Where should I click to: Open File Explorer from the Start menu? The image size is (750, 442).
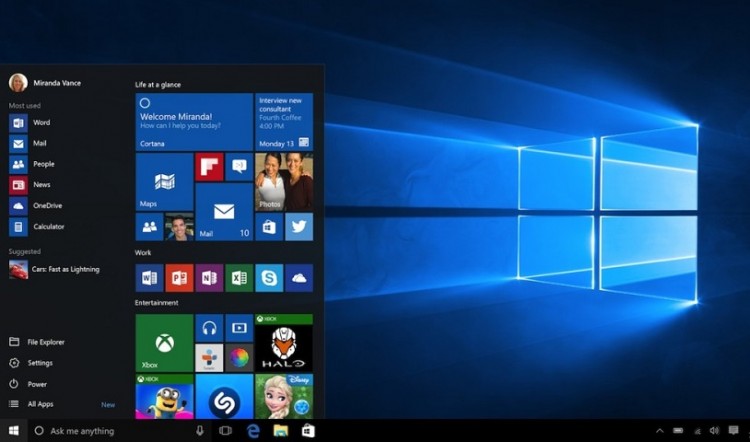tap(37, 342)
